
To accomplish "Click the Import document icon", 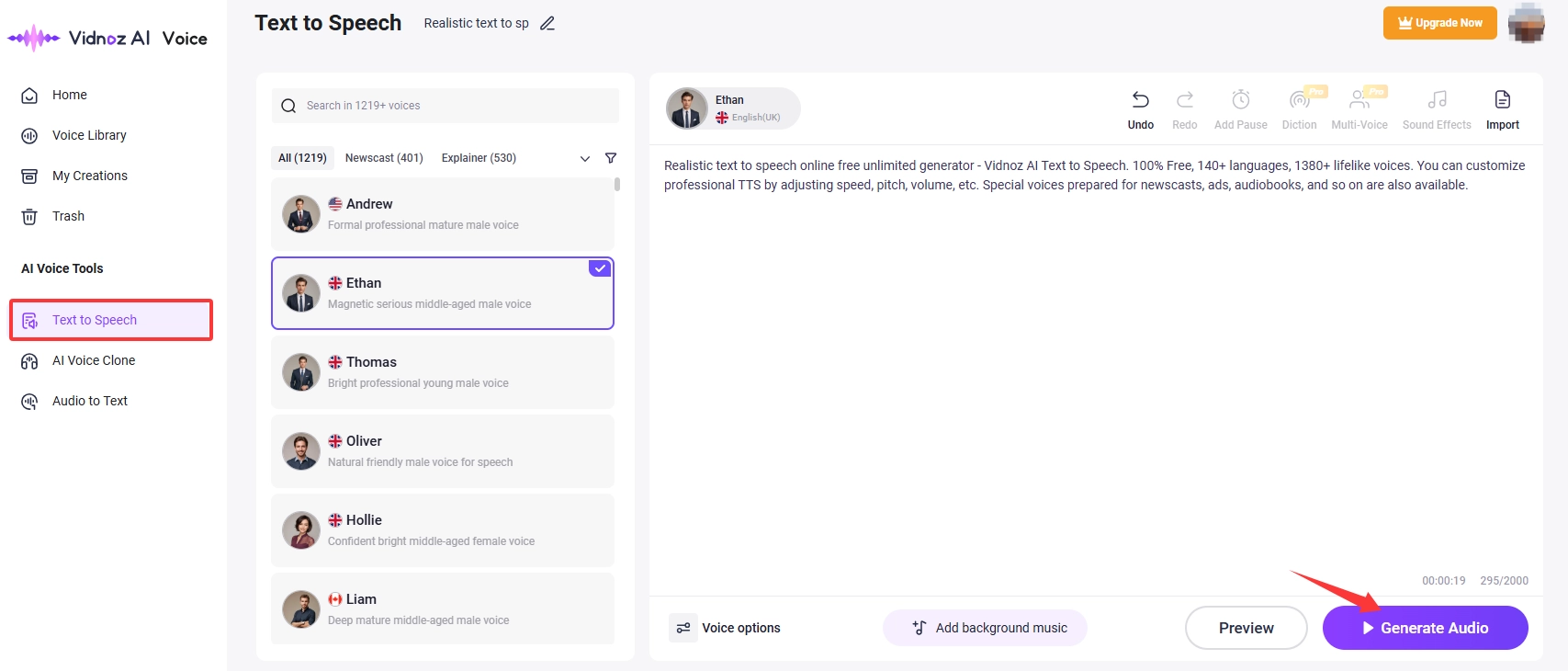I will pos(1502,100).
